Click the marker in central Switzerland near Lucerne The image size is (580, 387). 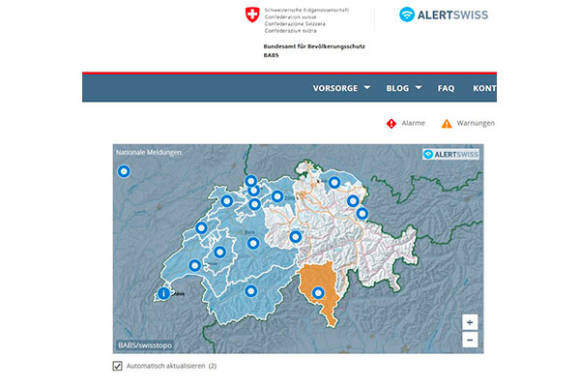coord(295,237)
